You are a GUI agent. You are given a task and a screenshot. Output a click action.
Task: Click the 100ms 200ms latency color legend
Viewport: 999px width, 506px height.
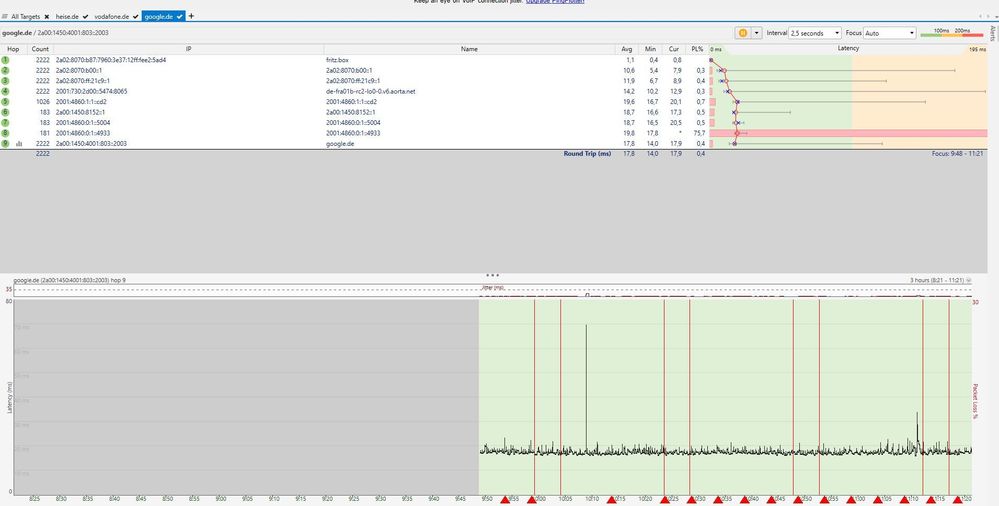(x=952, y=33)
